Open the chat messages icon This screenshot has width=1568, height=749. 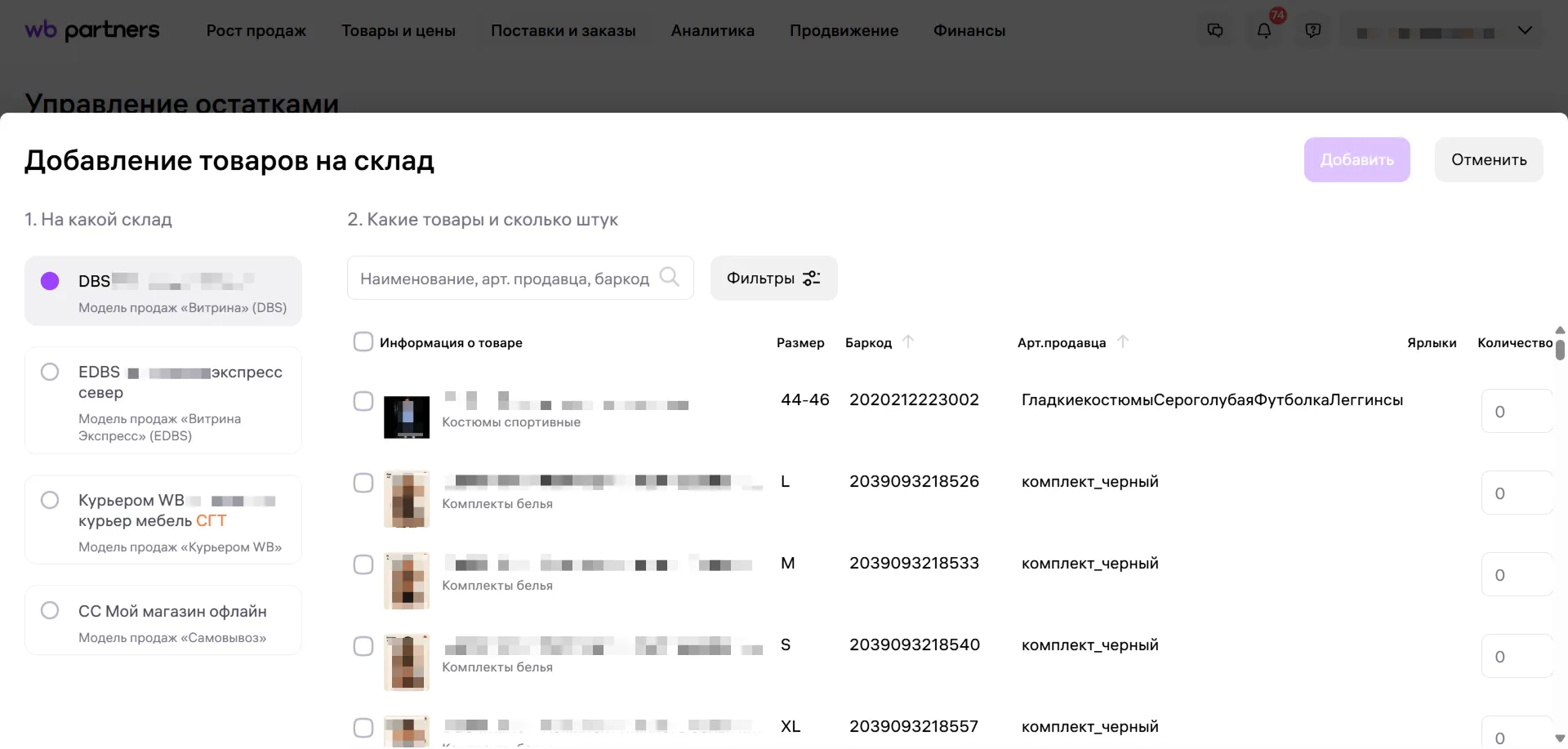pos(1215,31)
